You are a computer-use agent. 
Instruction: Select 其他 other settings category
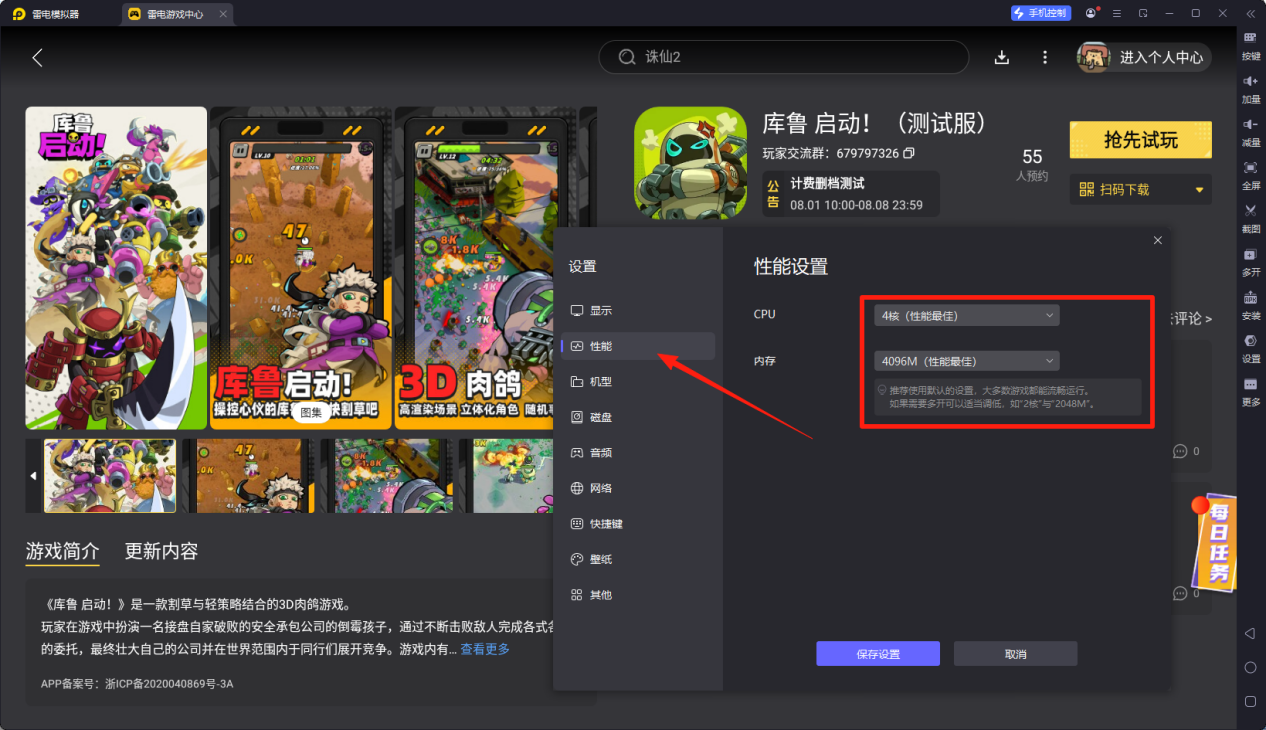click(638, 594)
